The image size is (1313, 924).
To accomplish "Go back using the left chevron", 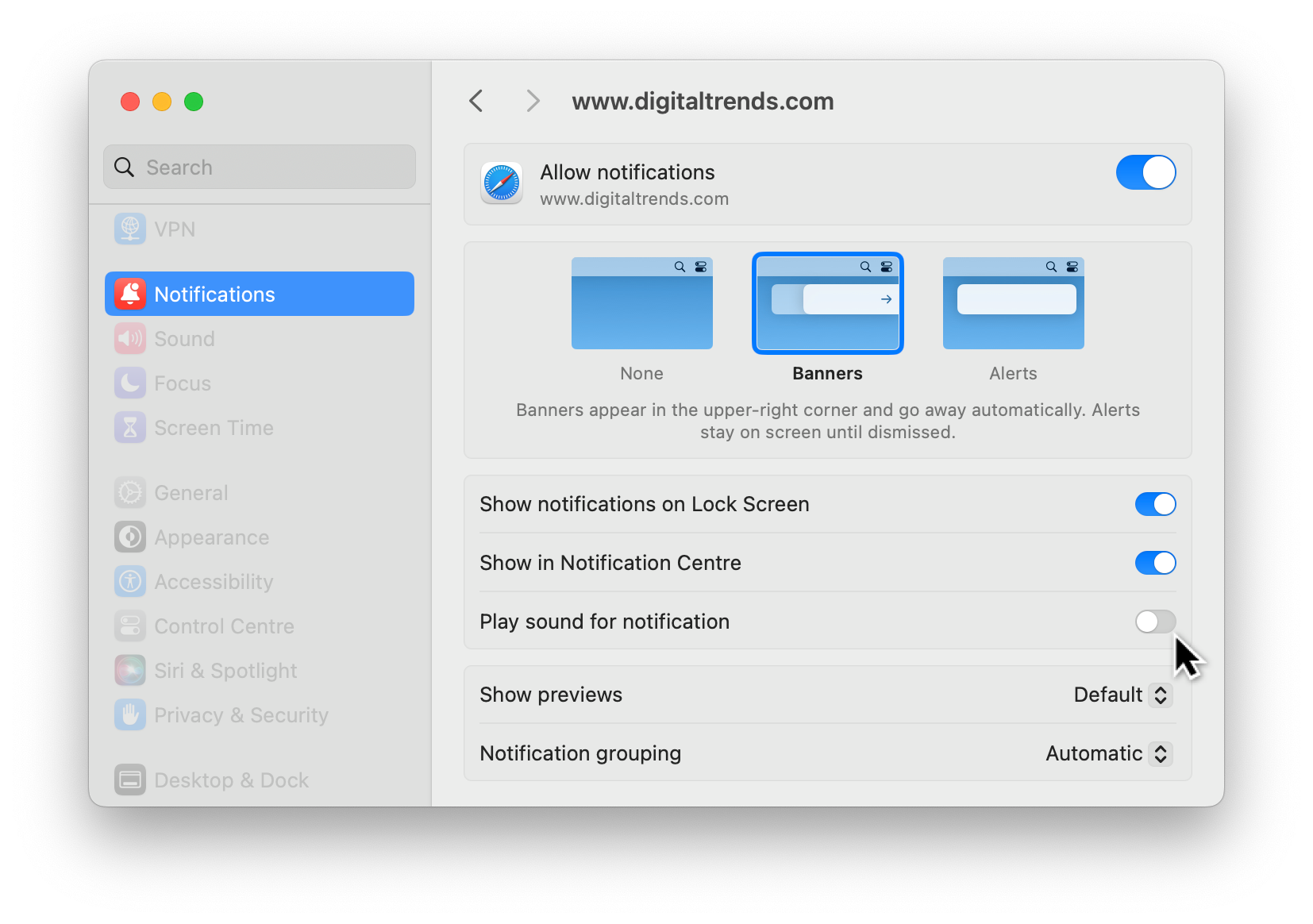I will 476,101.
